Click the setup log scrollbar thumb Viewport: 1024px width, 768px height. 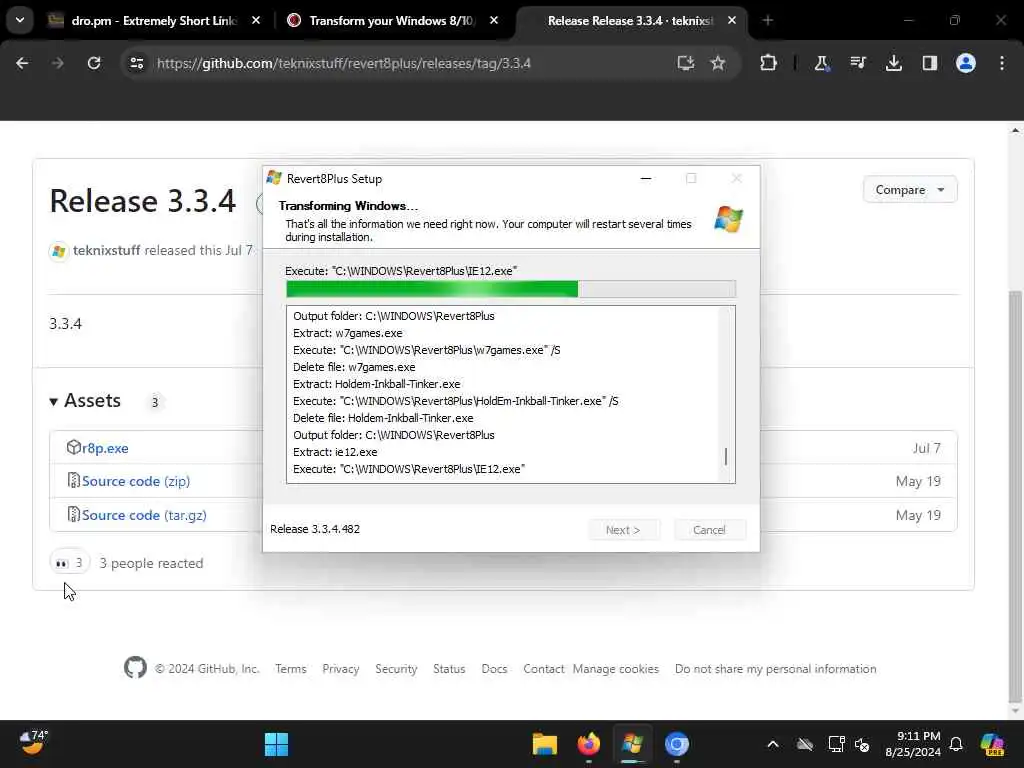(726, 456)
